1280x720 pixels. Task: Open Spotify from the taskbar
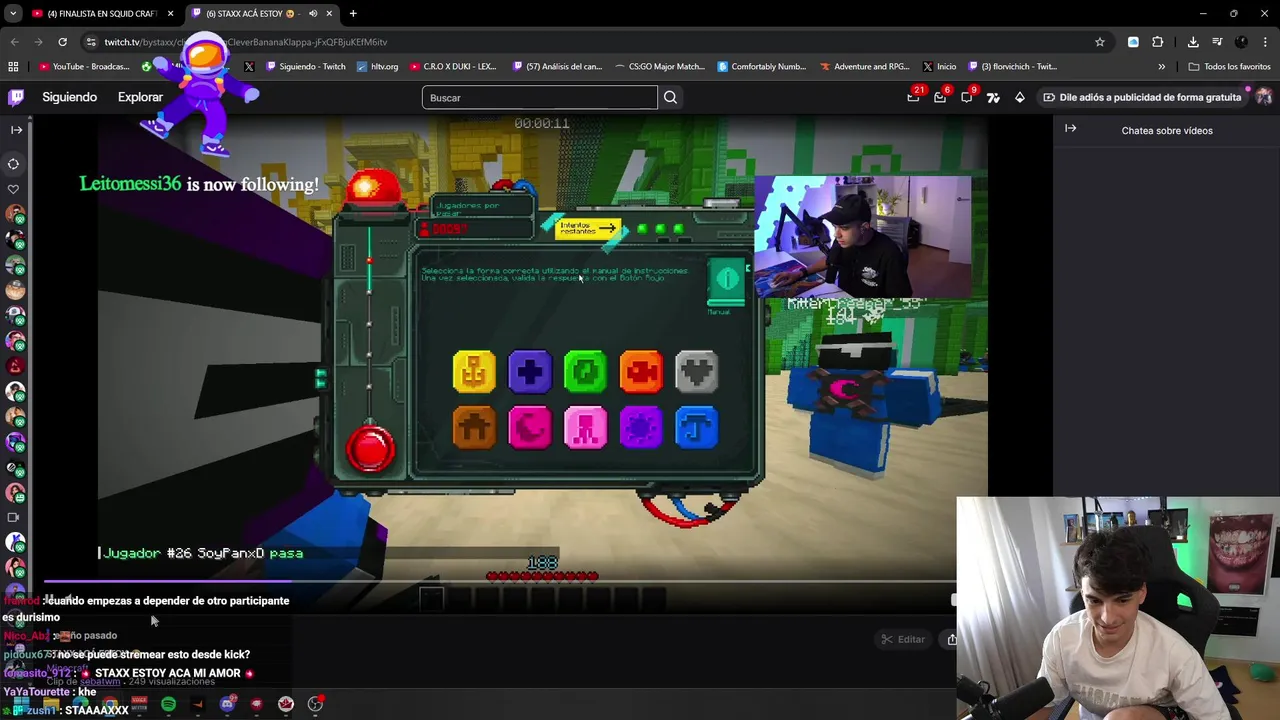[168, 704]
